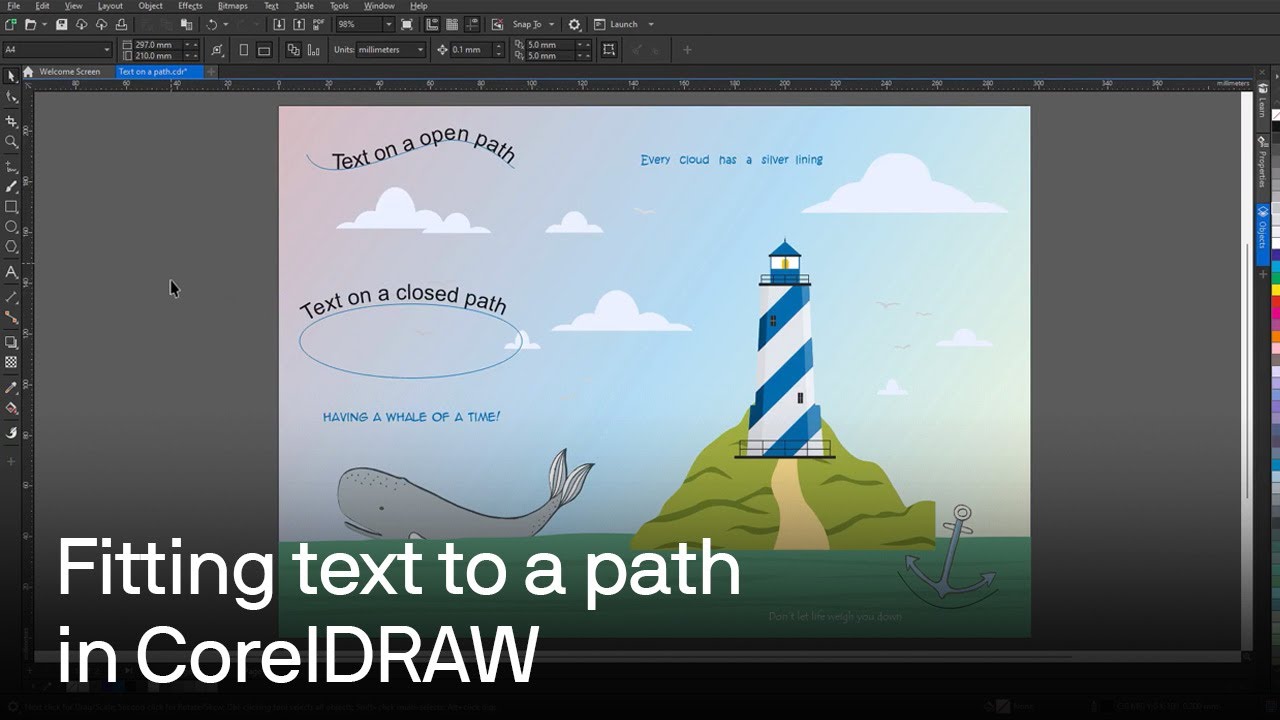
Task: Open the Bitmaps menu
Action: pyautogui.click(x=233, y=6)
